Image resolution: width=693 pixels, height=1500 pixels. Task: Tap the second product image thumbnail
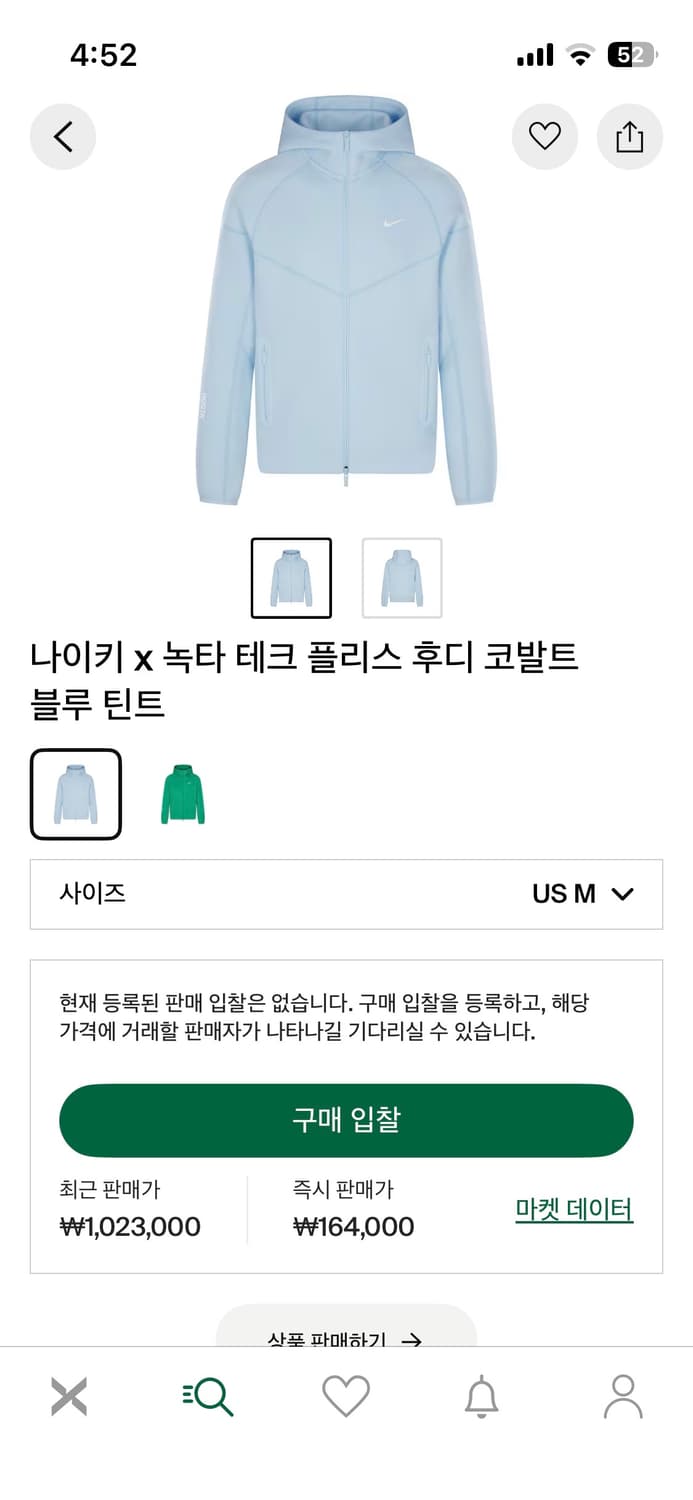(400, 578)
